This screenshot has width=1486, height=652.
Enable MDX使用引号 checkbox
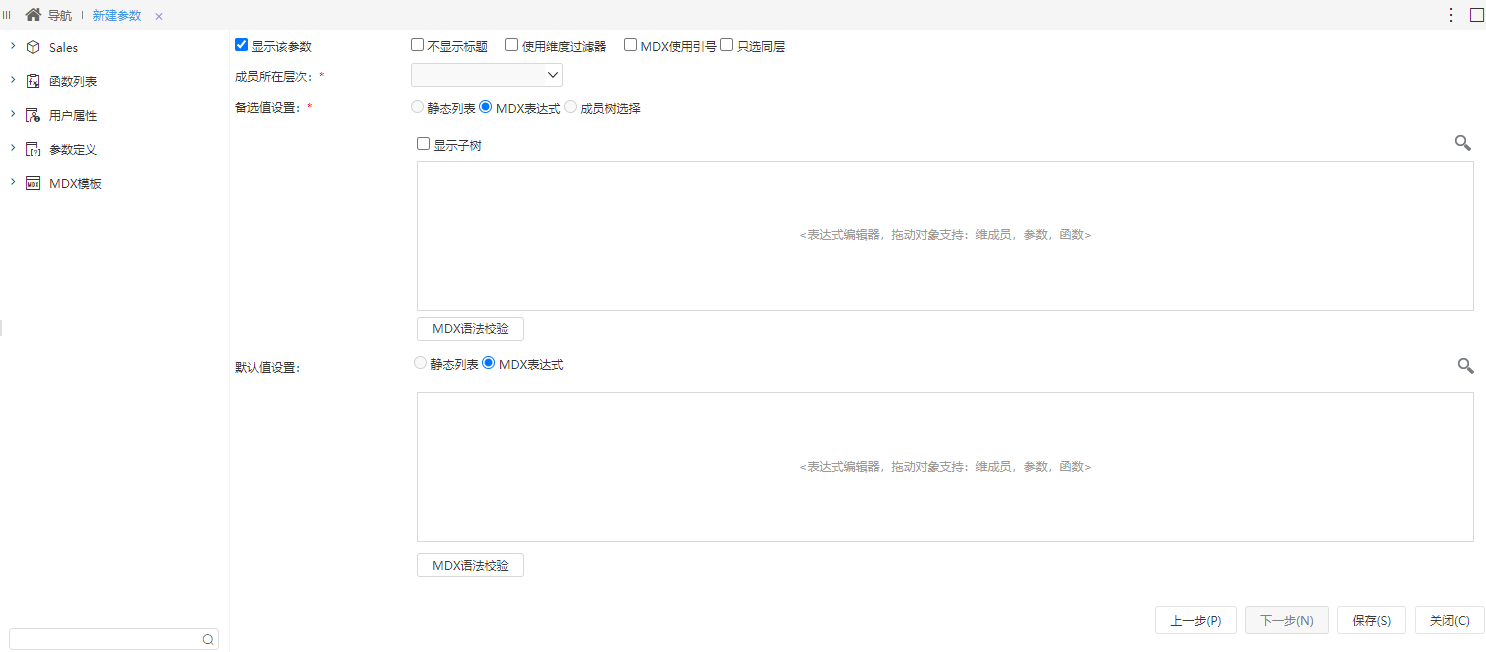630,45
